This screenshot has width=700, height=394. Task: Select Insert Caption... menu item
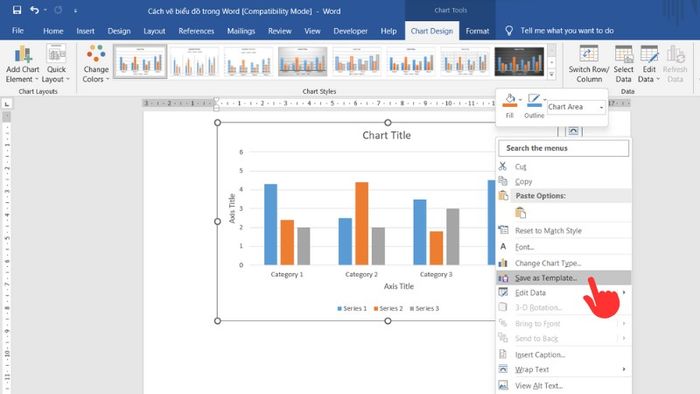563,355
